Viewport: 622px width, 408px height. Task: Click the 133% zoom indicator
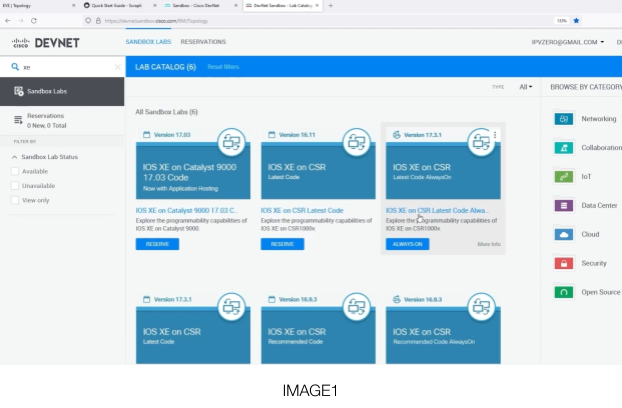562,21
